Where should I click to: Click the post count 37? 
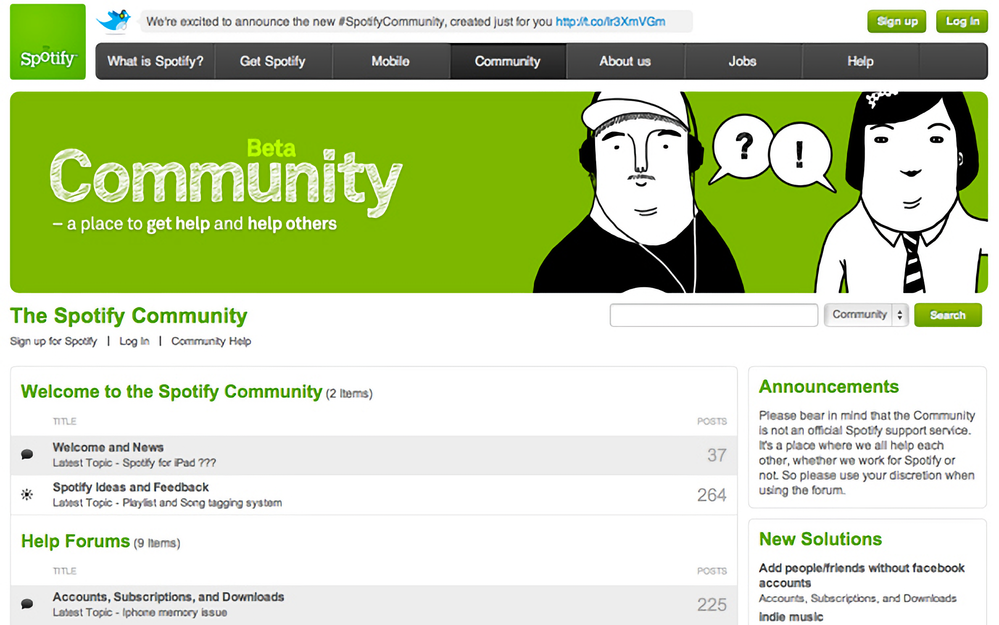(717, 455)
